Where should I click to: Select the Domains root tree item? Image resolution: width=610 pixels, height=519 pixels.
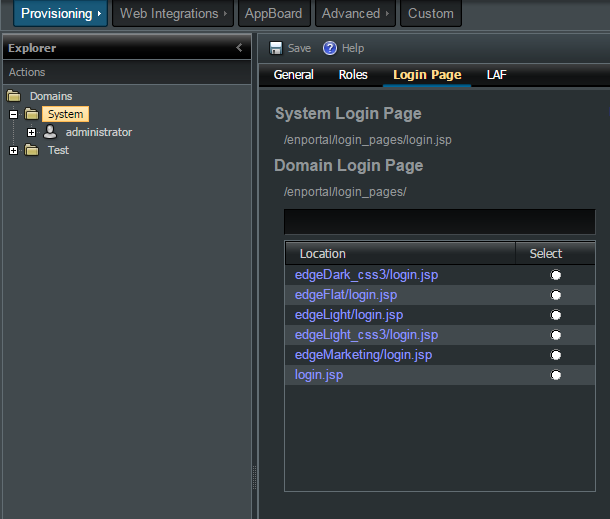(51, 96)
